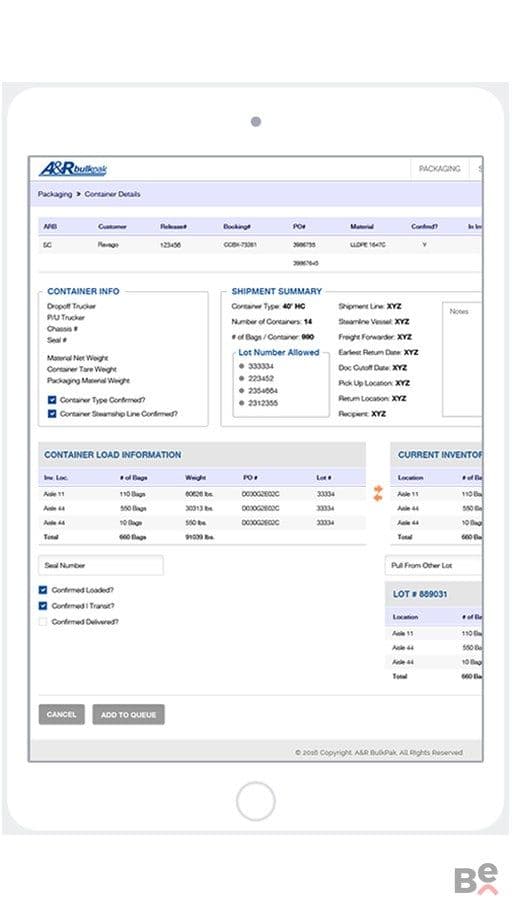Select lot number 2354664 bullet

[241, 391]
